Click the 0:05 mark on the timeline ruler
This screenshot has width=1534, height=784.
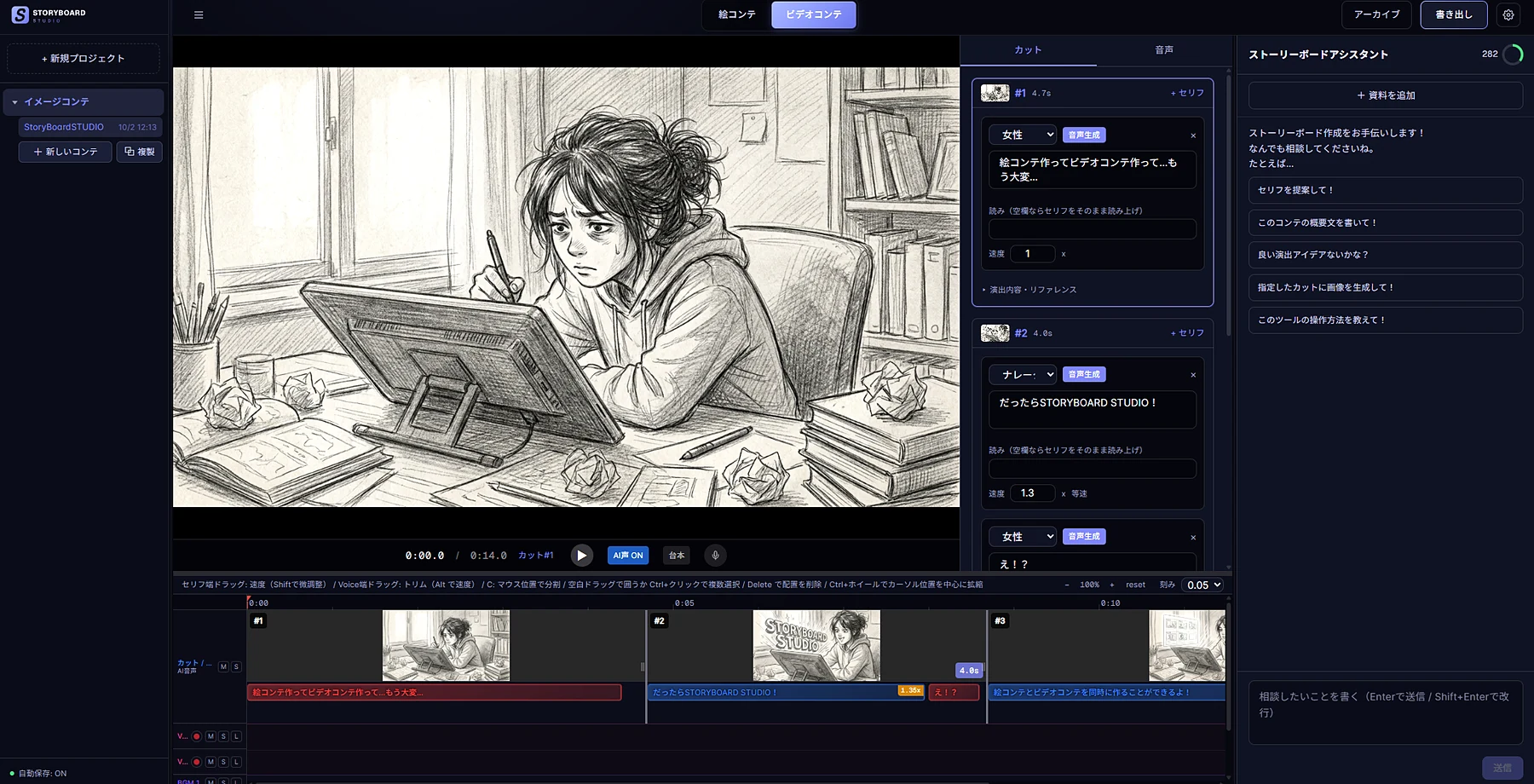point(684,603)
